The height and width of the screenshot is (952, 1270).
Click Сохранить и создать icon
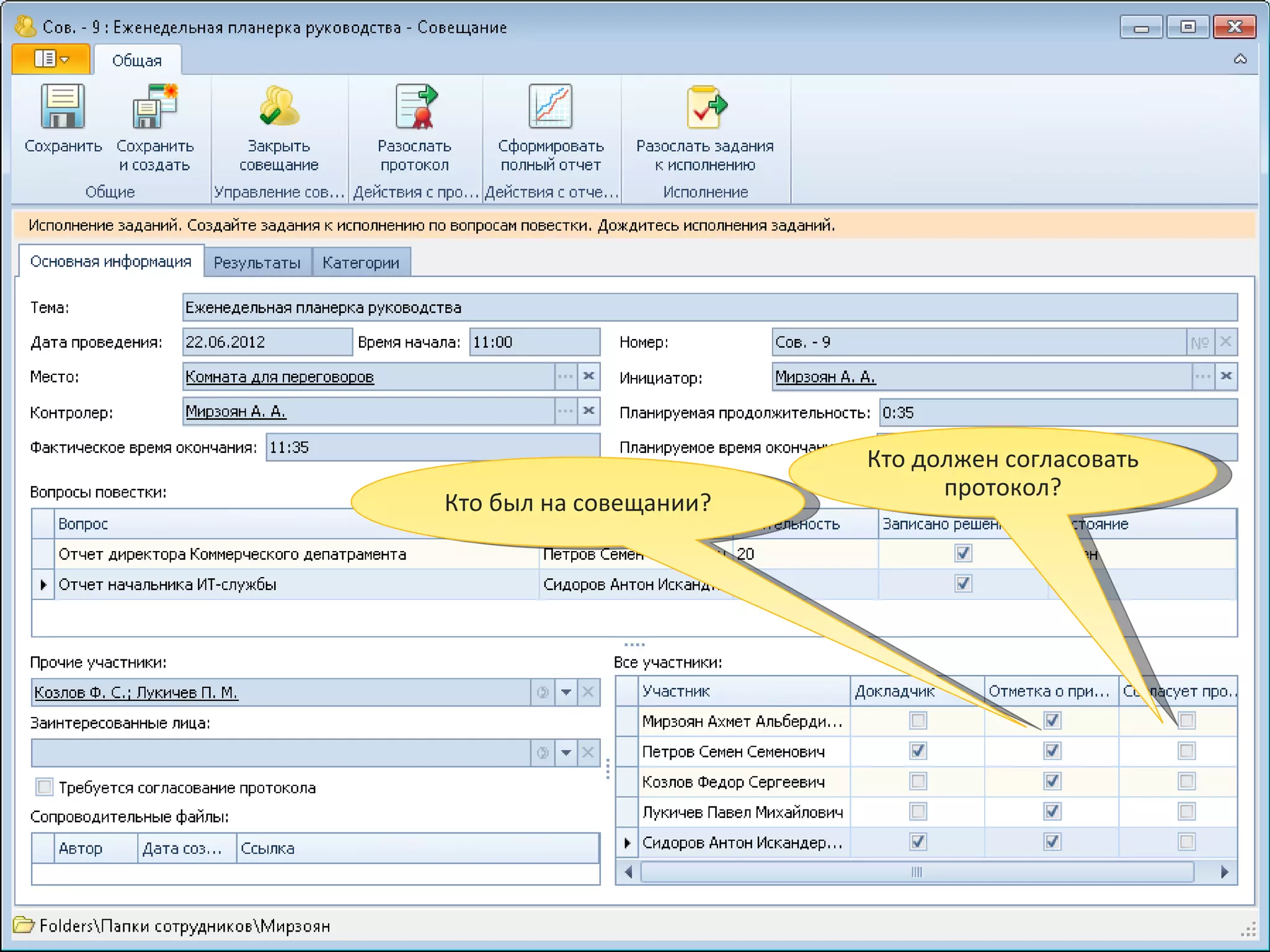point(154,107)
